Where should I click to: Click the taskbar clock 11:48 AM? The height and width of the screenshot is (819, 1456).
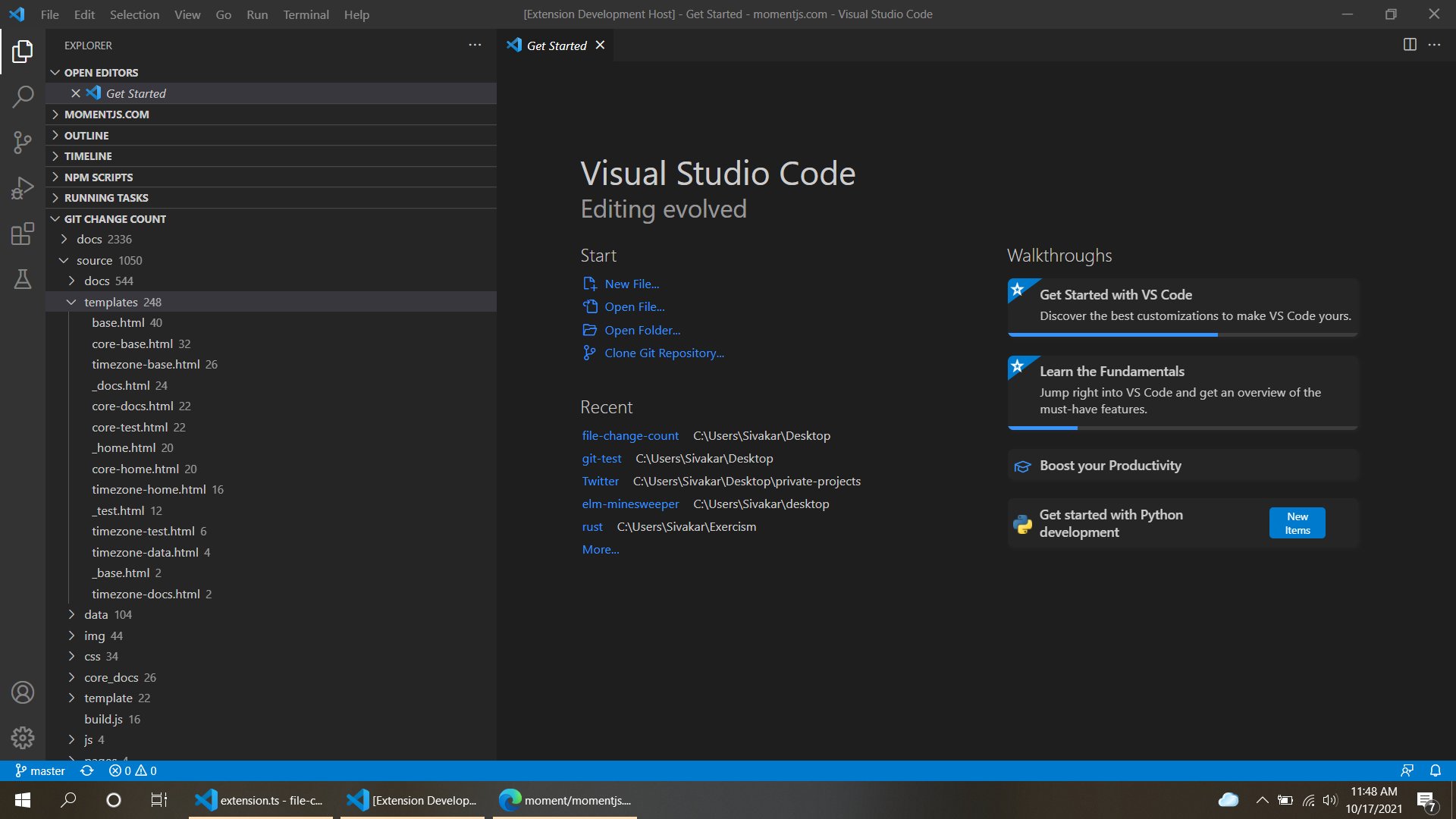coord(1373,800)
